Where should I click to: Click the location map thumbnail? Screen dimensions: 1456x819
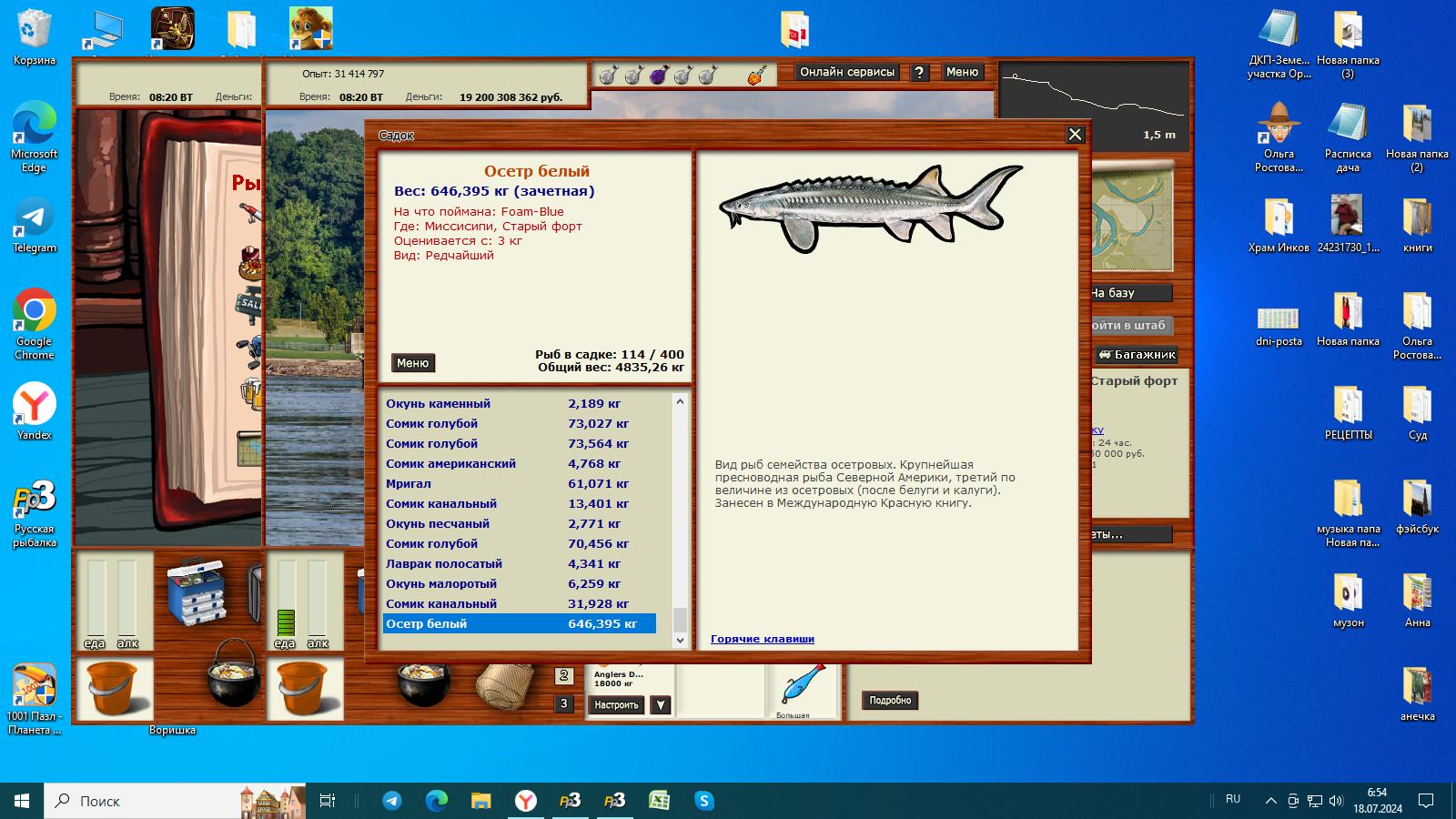tap(1132, 218)
